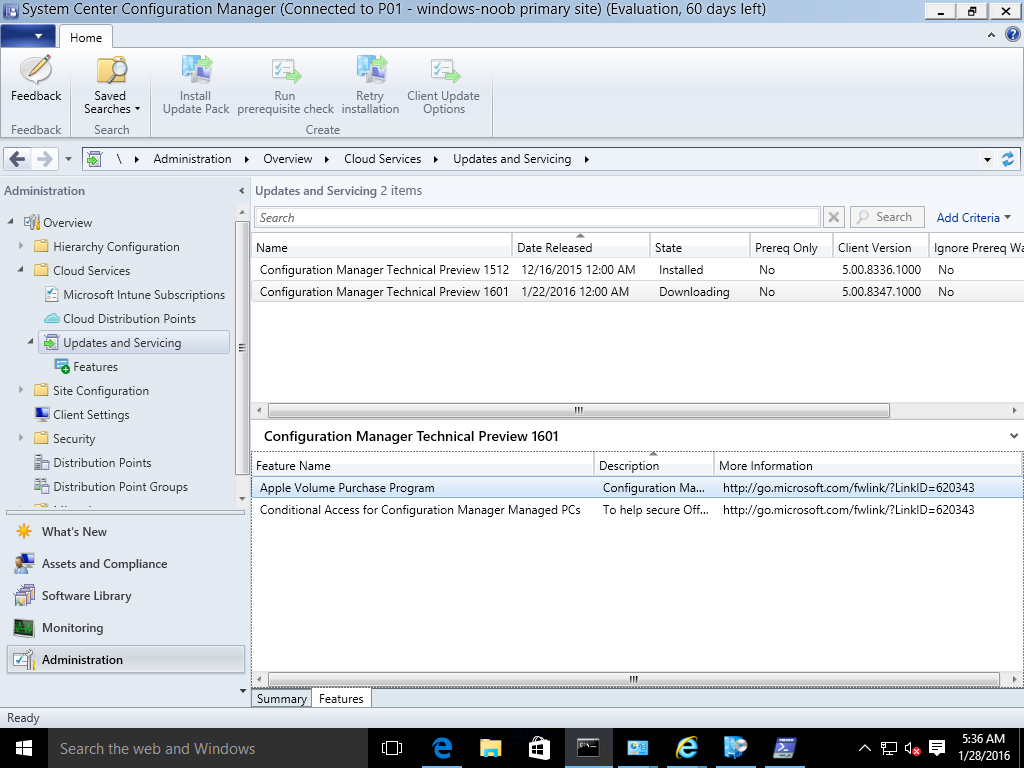Expand the Hierarchy Configuration folder

pos(21,246)
